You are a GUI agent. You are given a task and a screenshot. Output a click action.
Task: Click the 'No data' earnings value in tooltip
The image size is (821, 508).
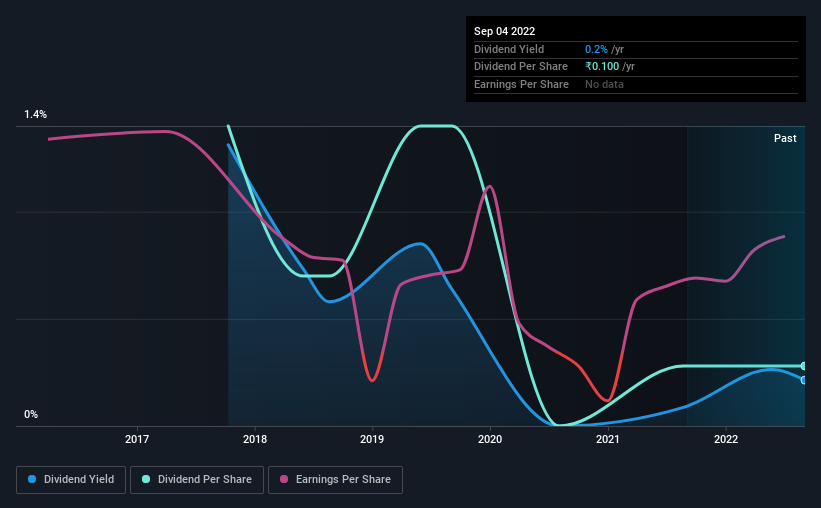coord(604,84)
